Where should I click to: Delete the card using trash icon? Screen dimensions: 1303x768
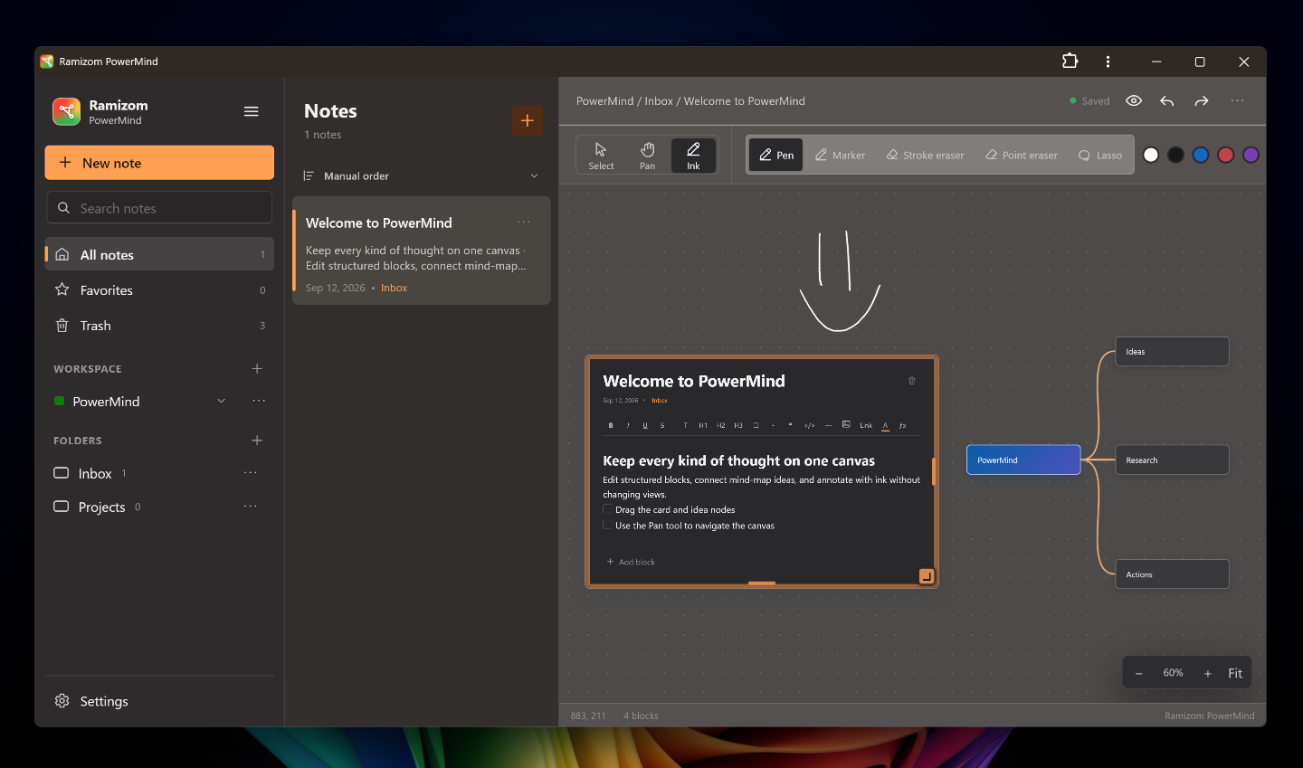point(911,381)
